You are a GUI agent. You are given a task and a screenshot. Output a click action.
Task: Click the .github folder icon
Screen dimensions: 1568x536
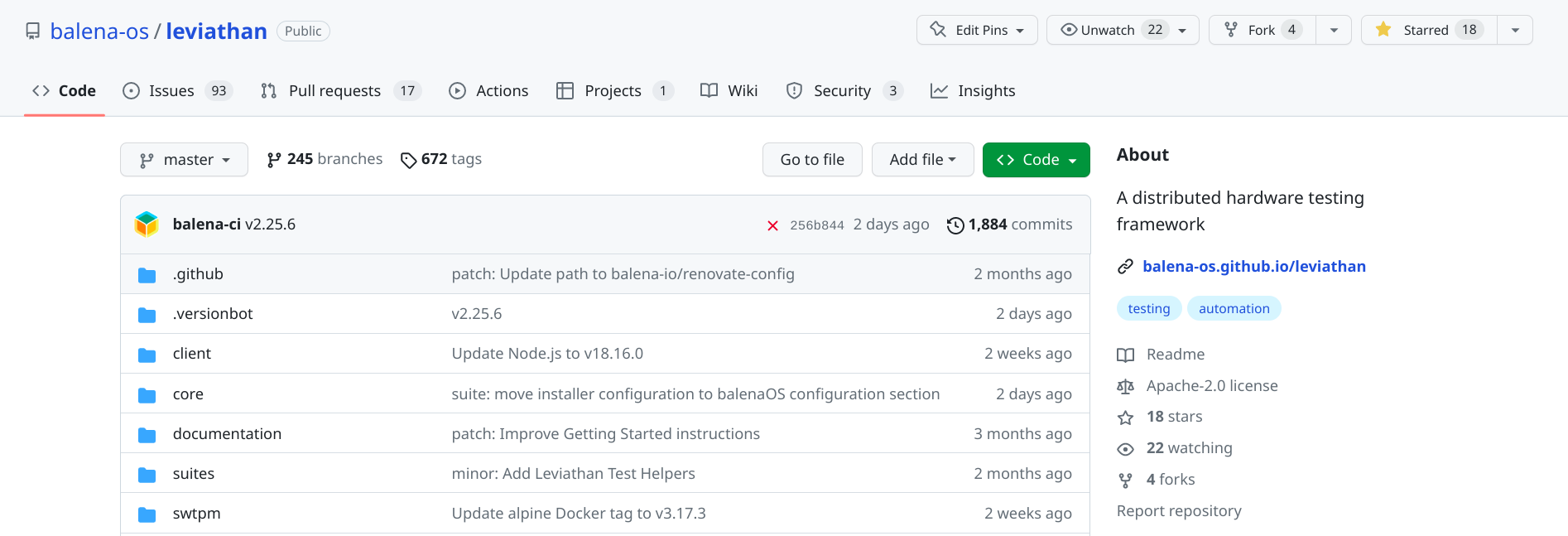(x=147, y=275)
